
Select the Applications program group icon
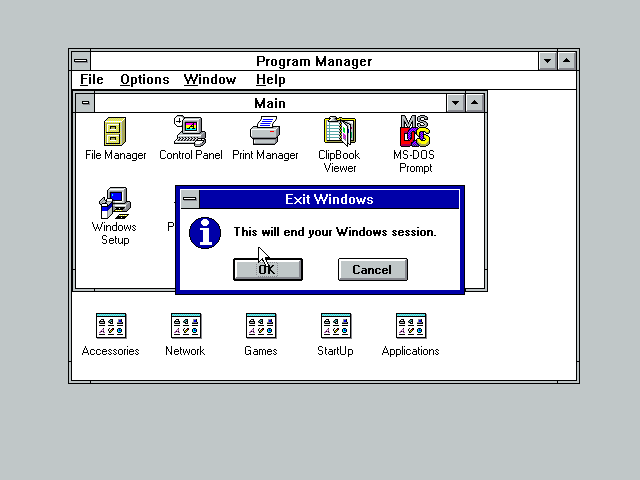411,326
